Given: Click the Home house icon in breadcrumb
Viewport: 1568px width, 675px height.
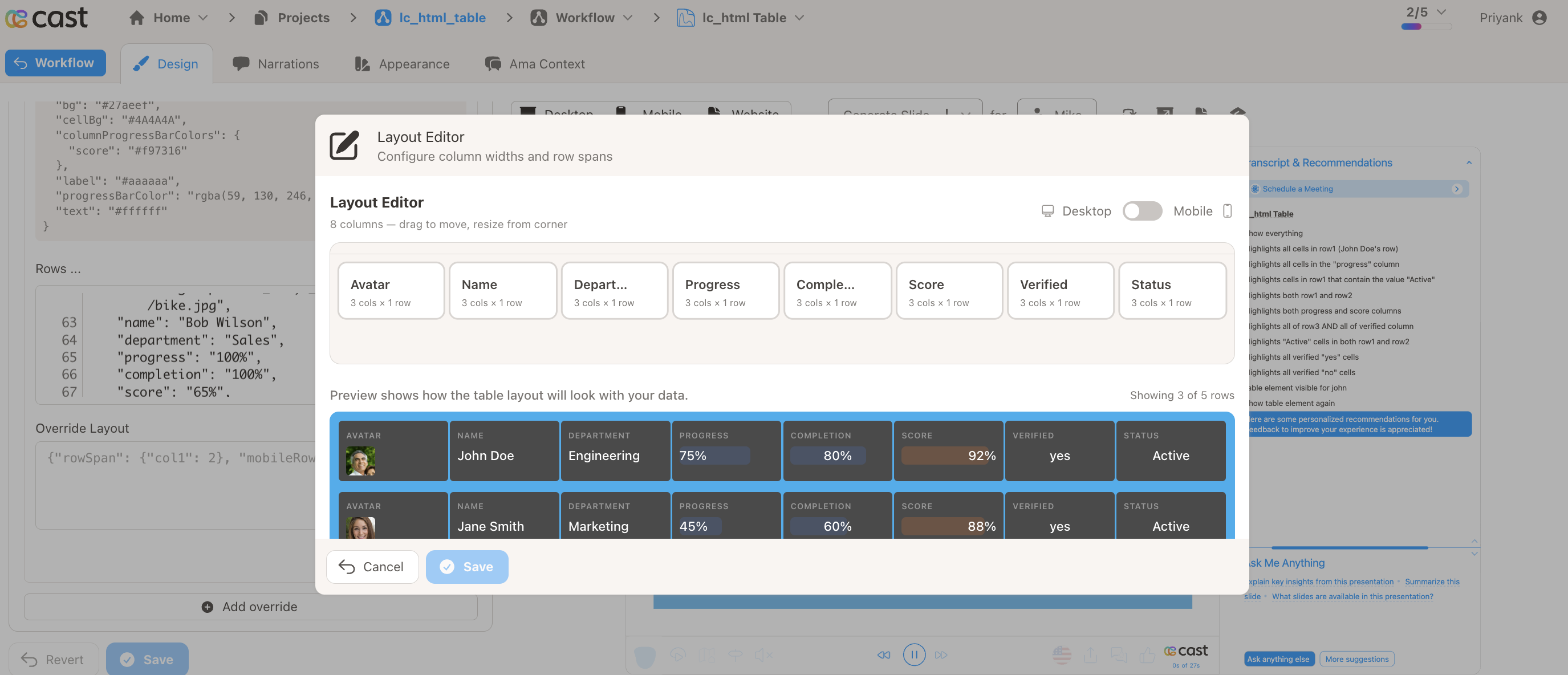Looking at the screenshot, I should pos(137,18).
